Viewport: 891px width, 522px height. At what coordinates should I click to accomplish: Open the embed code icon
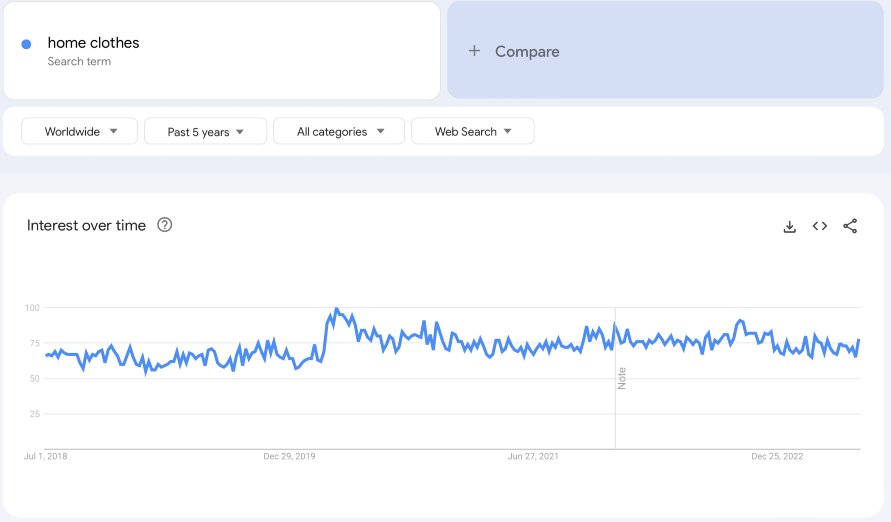[x=819, y=226]
